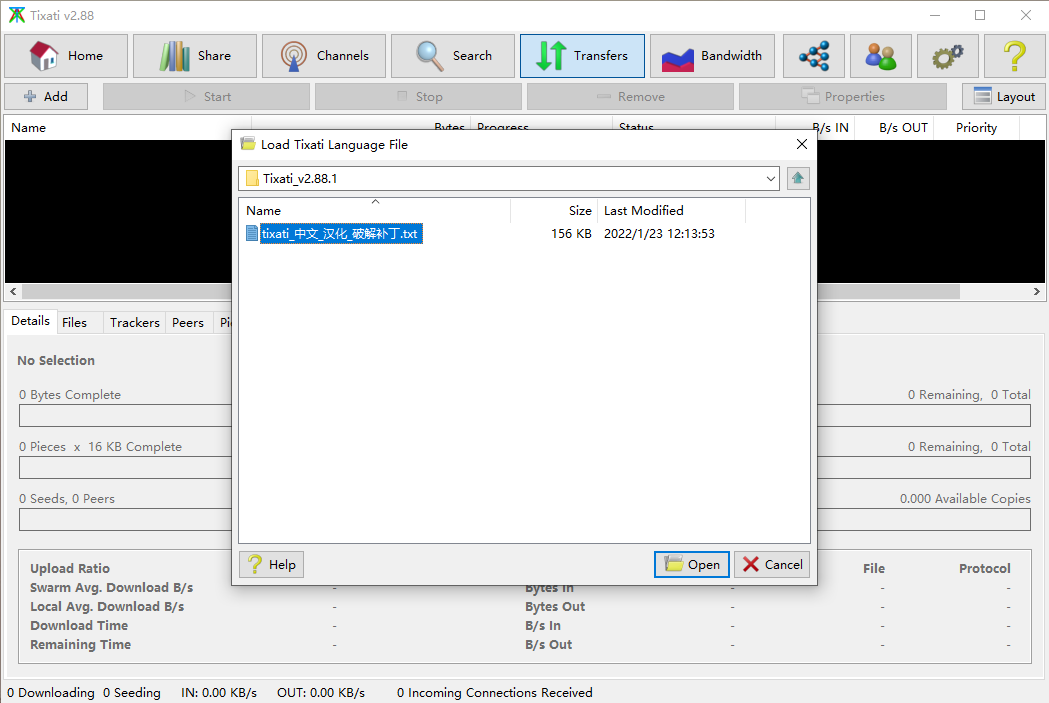Go up one folder level
This screenshot has height=703, width=1049.
pos(797,179)
